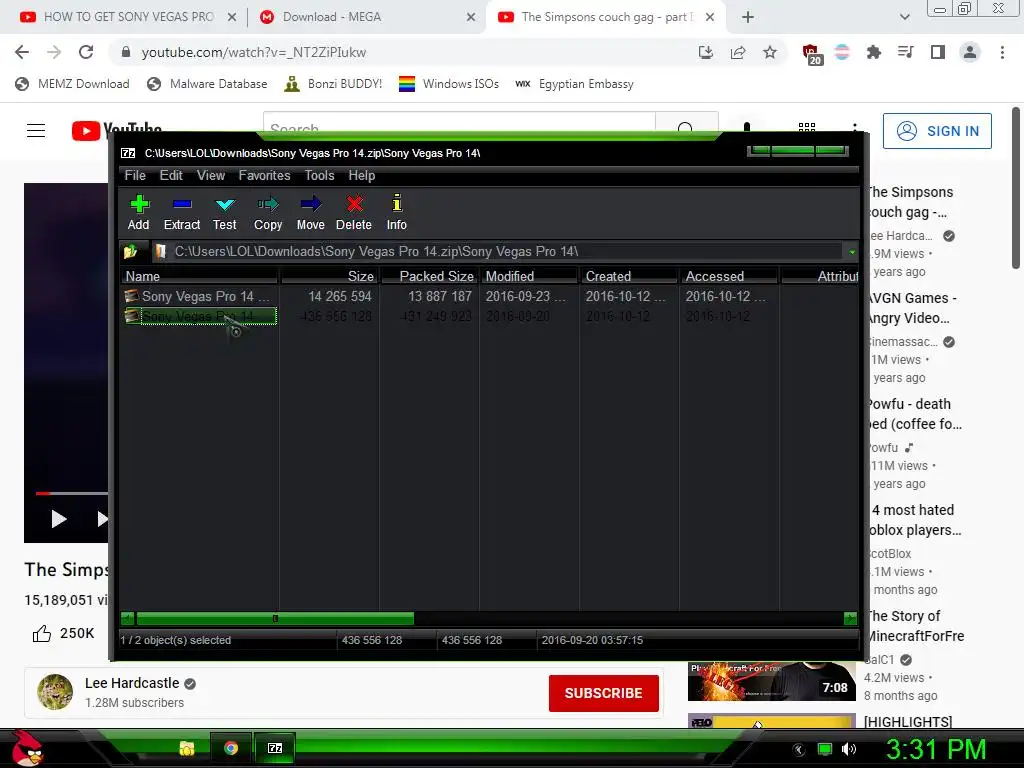The width and height of the screenshot is (1024, 768).
Task: Delete selection with the red X icon
Action: tap(354, 213)
